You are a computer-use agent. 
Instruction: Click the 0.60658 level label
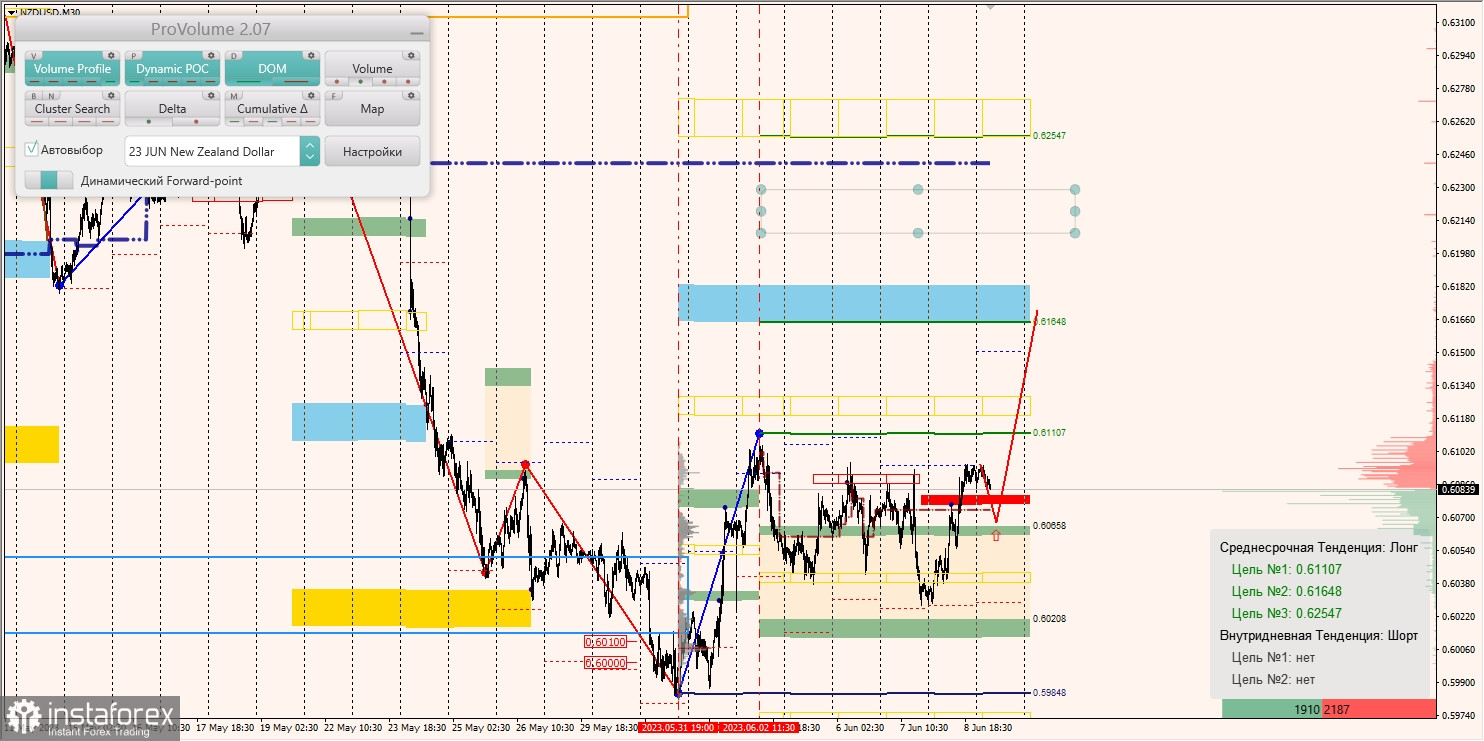point(1049,525)
